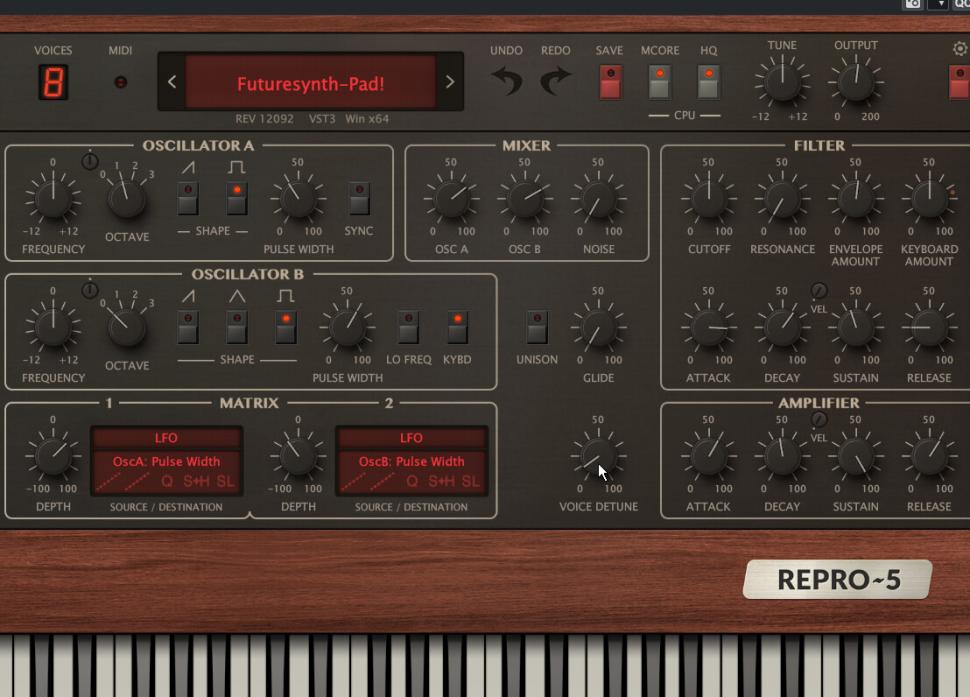Screen dimensions: 970x697
Task: Open settings via the gear icon
Action: click(960, 49)
